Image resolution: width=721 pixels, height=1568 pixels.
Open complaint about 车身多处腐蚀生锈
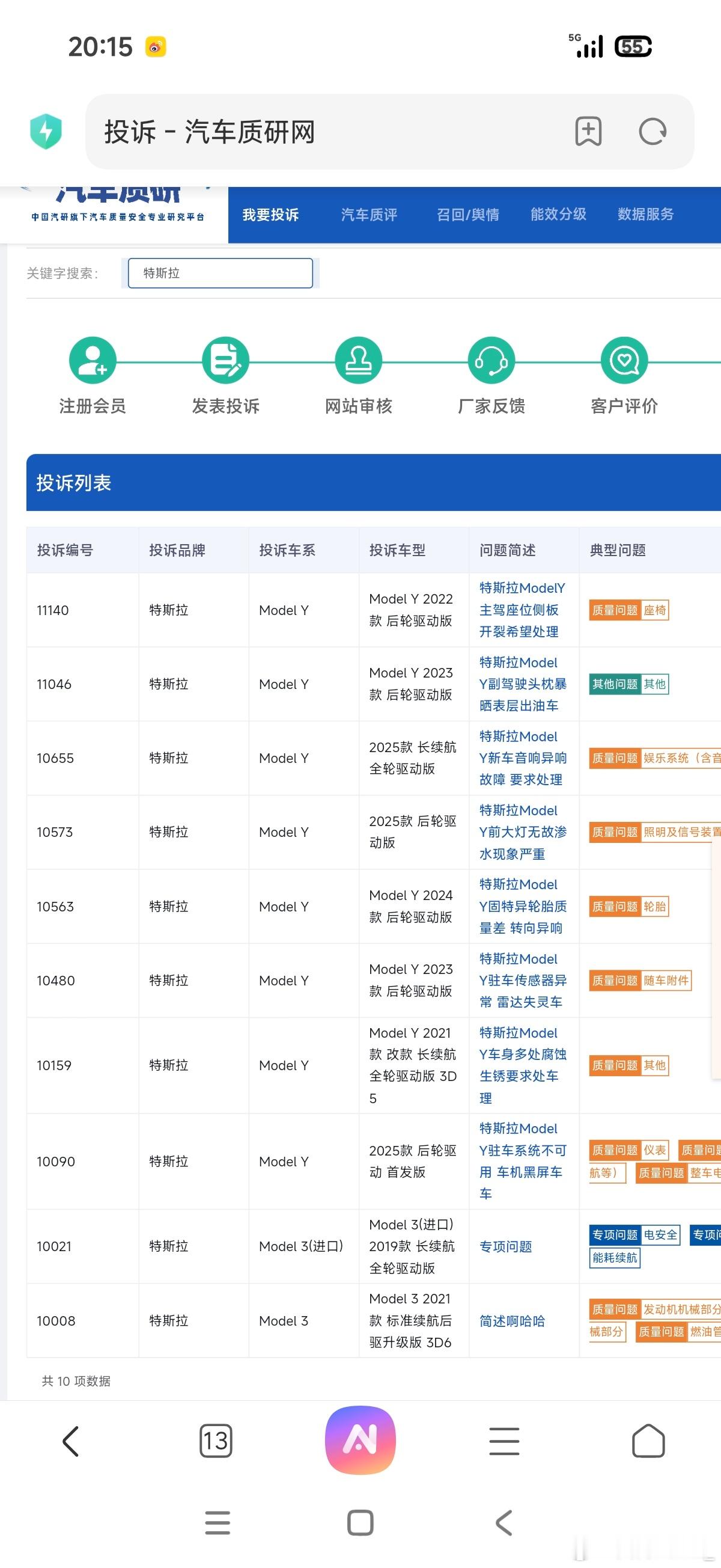pyautogui.click(x=522, y=1065)
